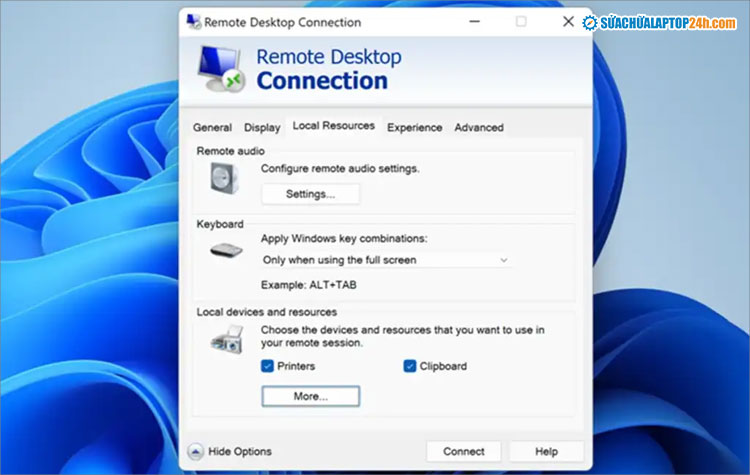The height and width of the screenshot is (475, 750).
Task: Click the 'Local devices and resources' heading
Action: pos(267,312)
